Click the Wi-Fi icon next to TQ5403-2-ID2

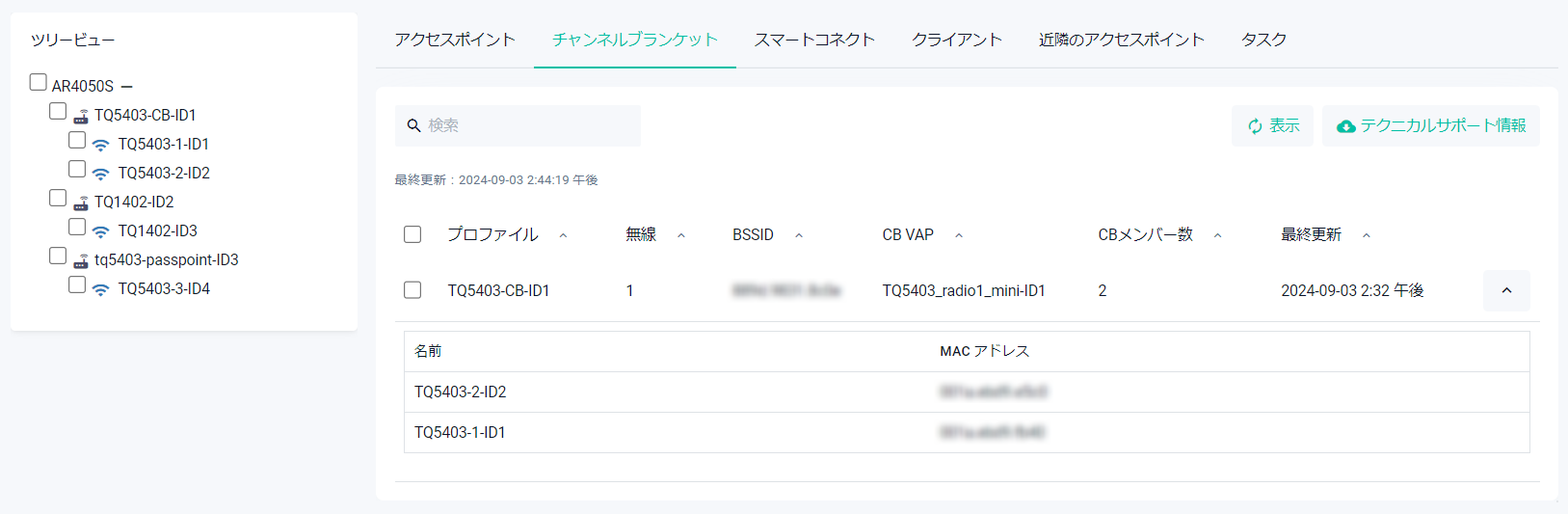[101, 174]
